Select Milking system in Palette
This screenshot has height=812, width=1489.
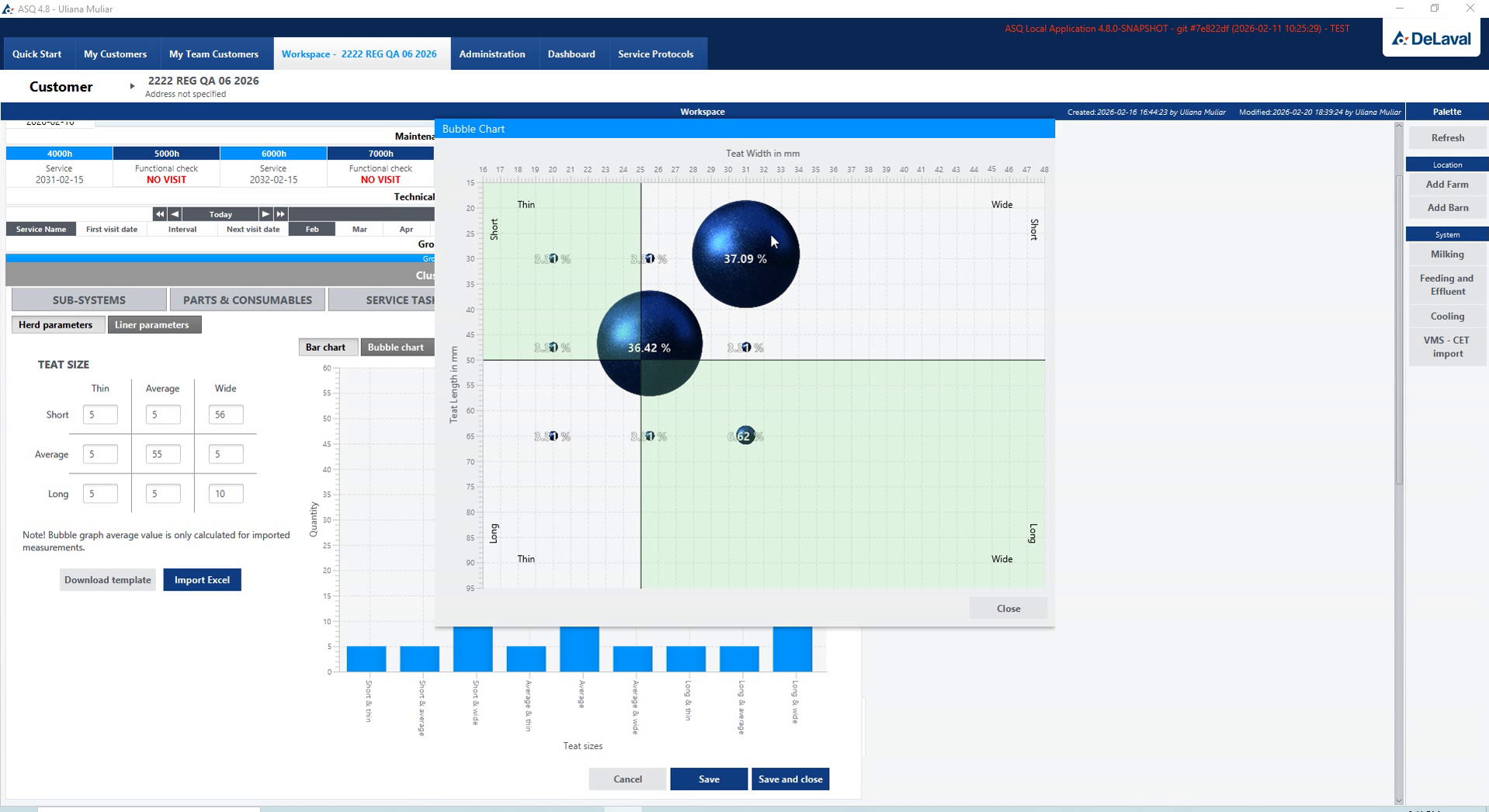1448,255
